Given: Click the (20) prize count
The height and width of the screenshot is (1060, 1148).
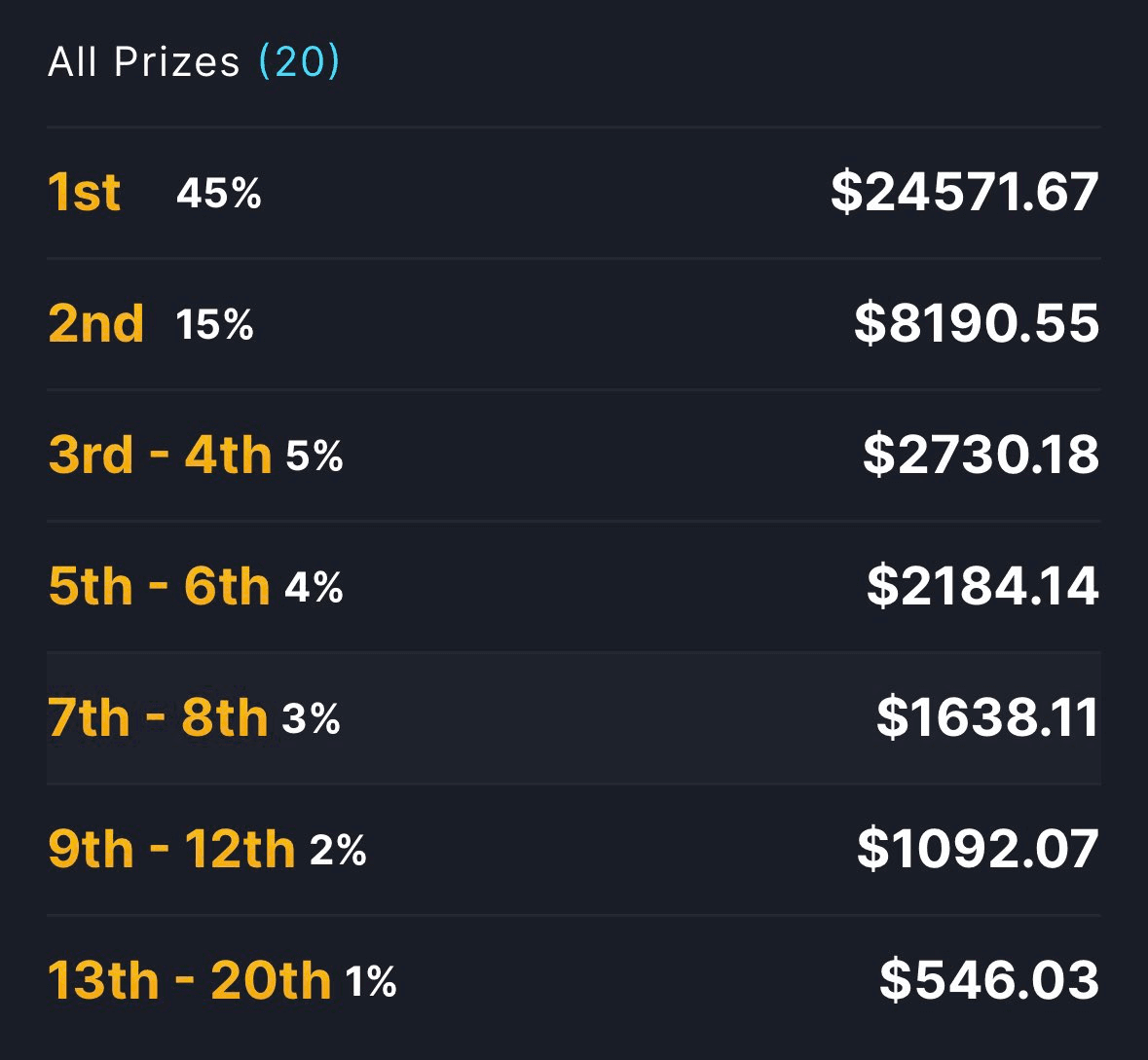Looking at the screenshot, I should (x=299, y=62).
